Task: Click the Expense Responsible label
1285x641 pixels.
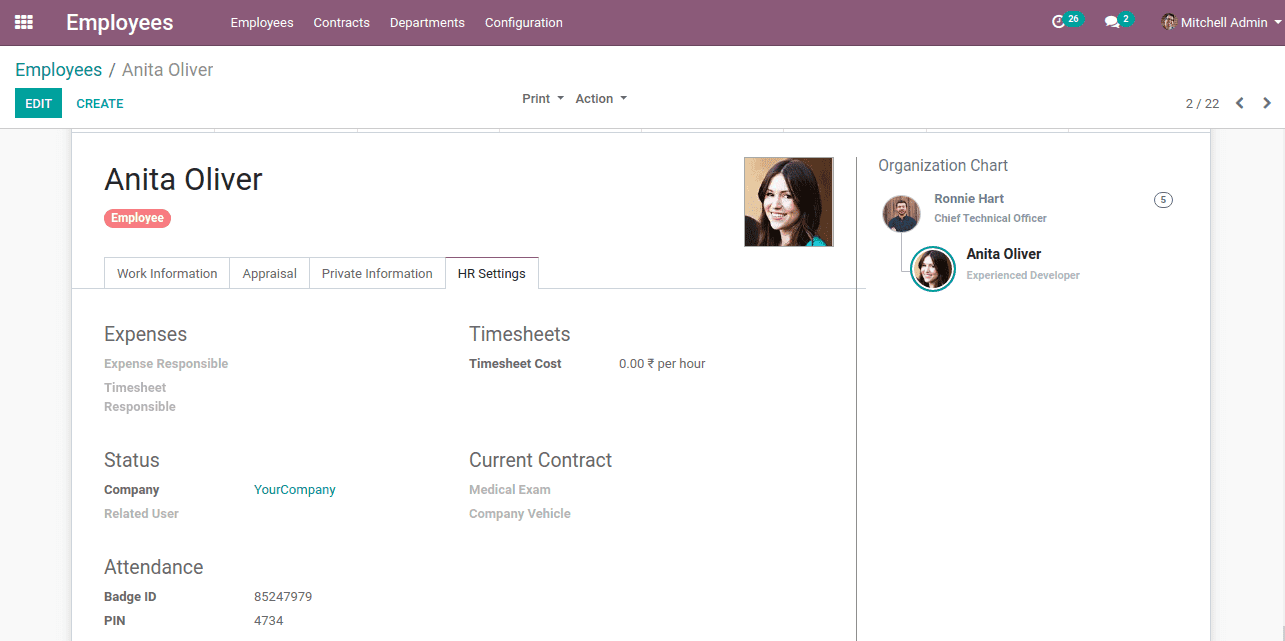Action: (x=166, y=364)
